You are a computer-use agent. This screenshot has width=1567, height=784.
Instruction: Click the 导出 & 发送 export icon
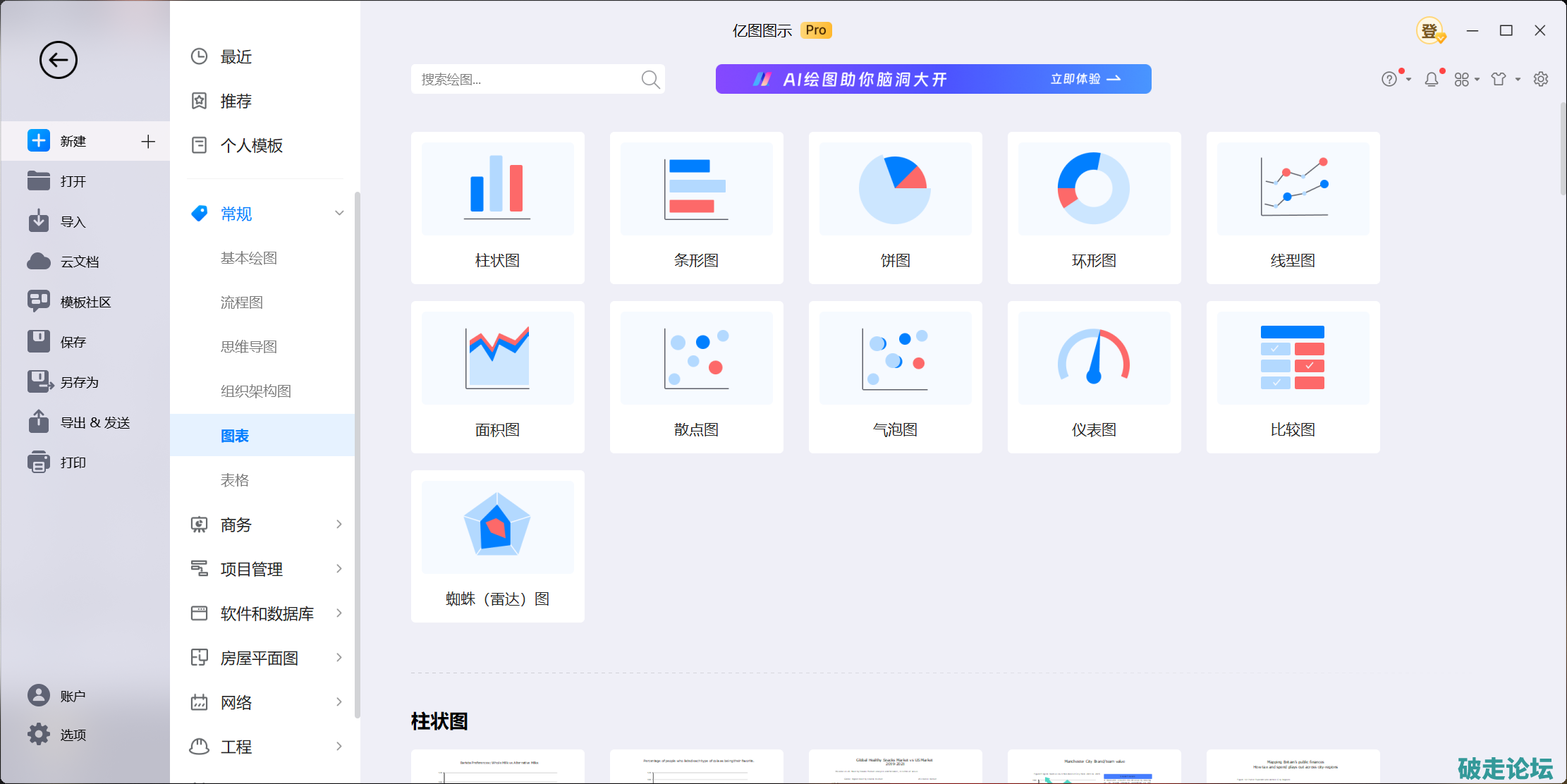(39, 422)
